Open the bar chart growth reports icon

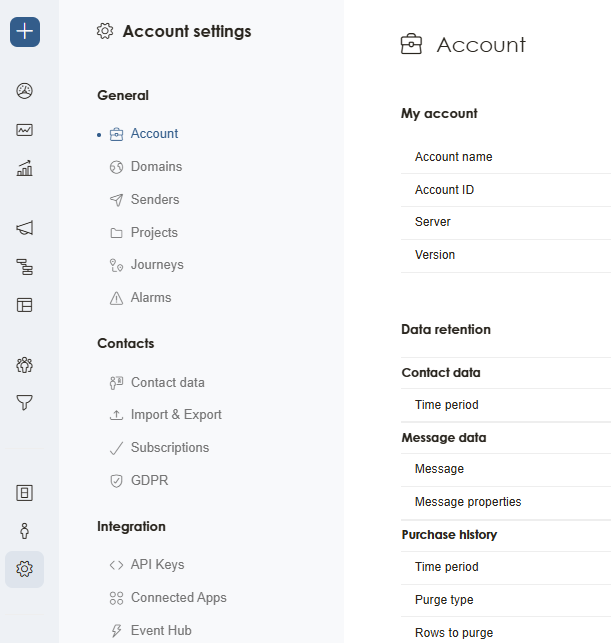(25, 168)
